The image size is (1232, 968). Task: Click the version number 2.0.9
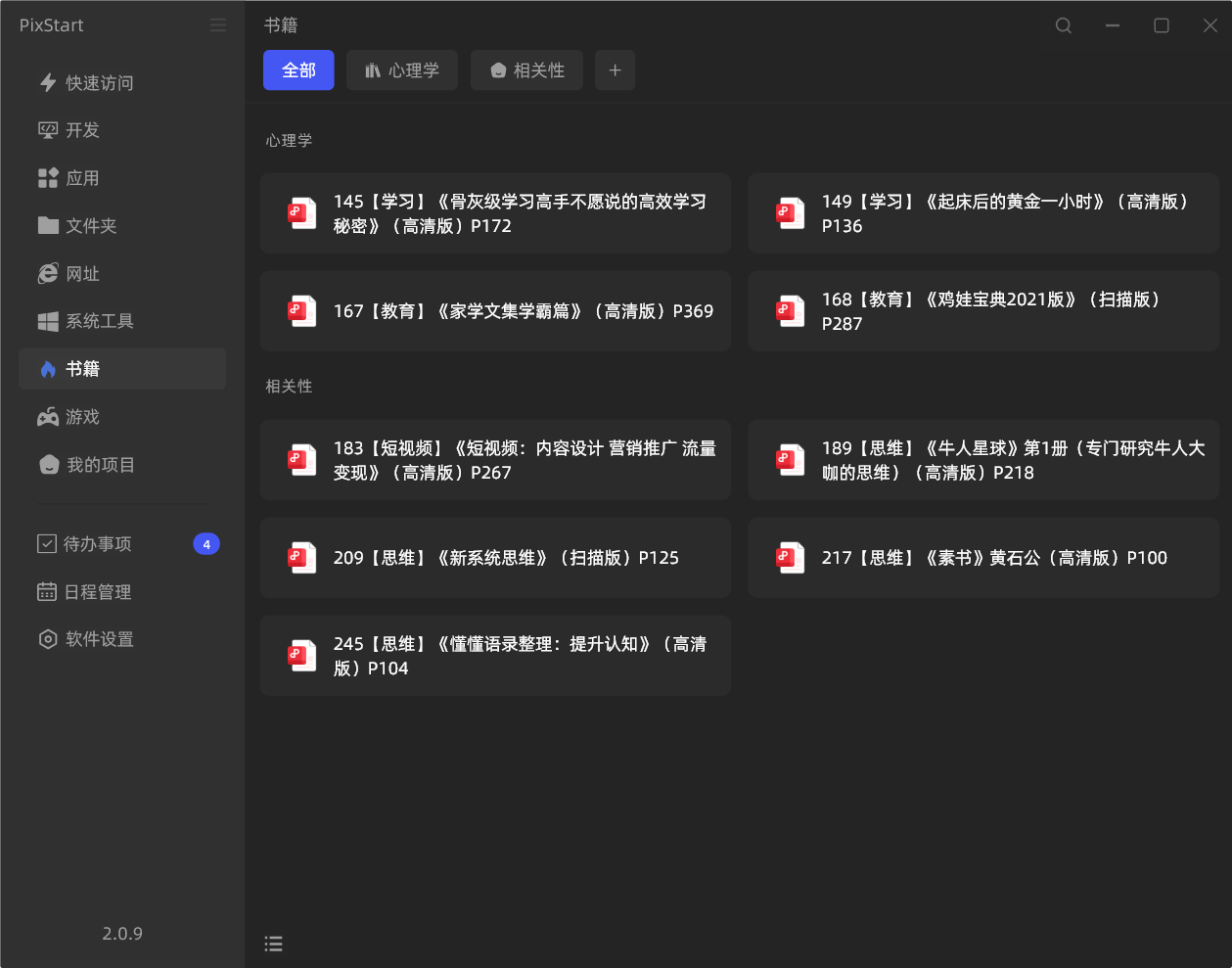[x=122, y=934]
